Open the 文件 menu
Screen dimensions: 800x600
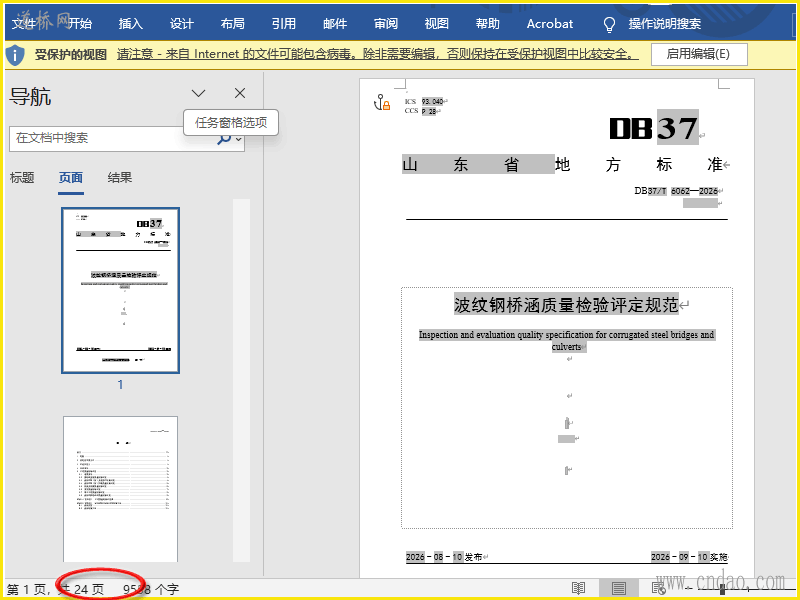point(23,23)
